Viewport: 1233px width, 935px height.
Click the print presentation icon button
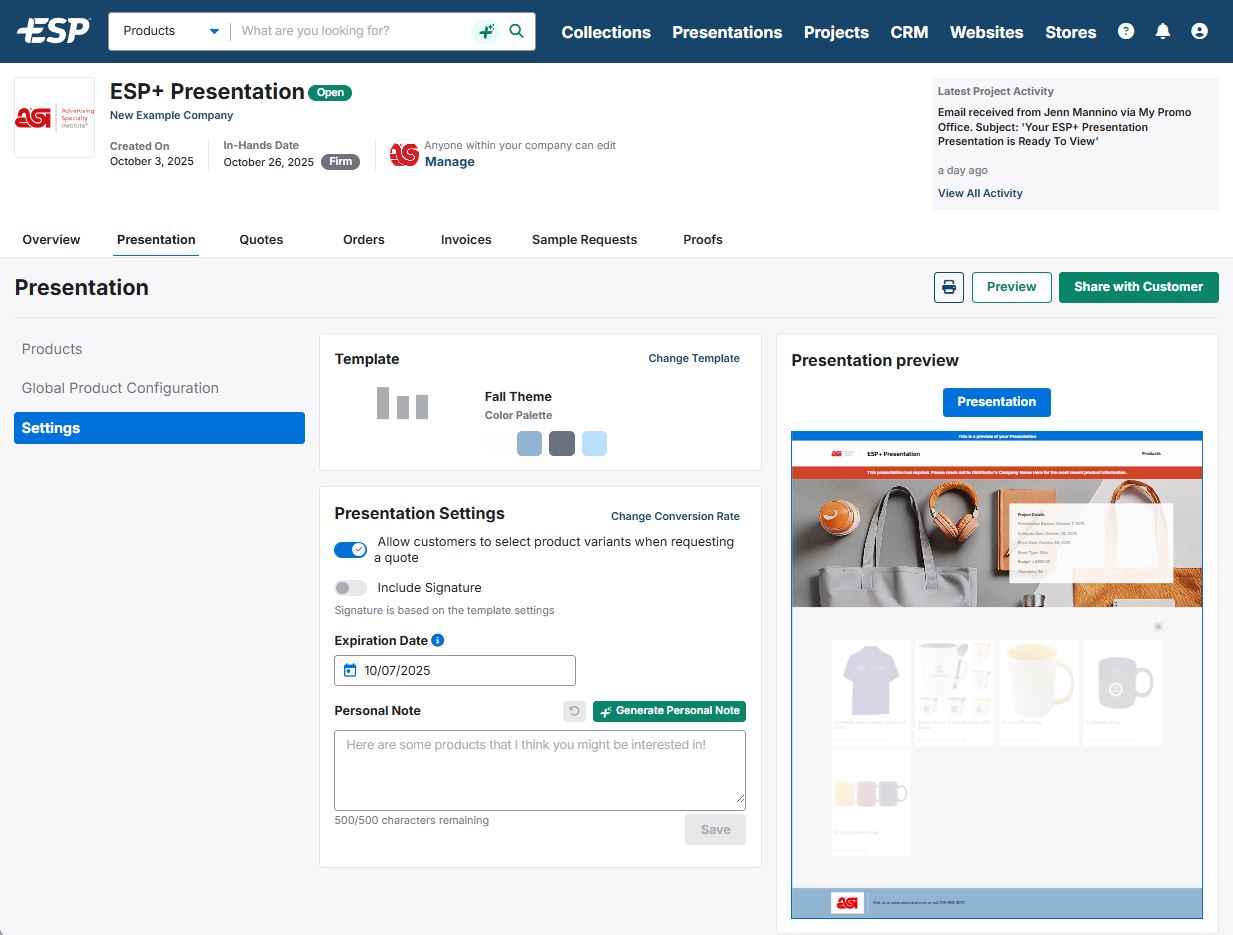click(948, 287)
